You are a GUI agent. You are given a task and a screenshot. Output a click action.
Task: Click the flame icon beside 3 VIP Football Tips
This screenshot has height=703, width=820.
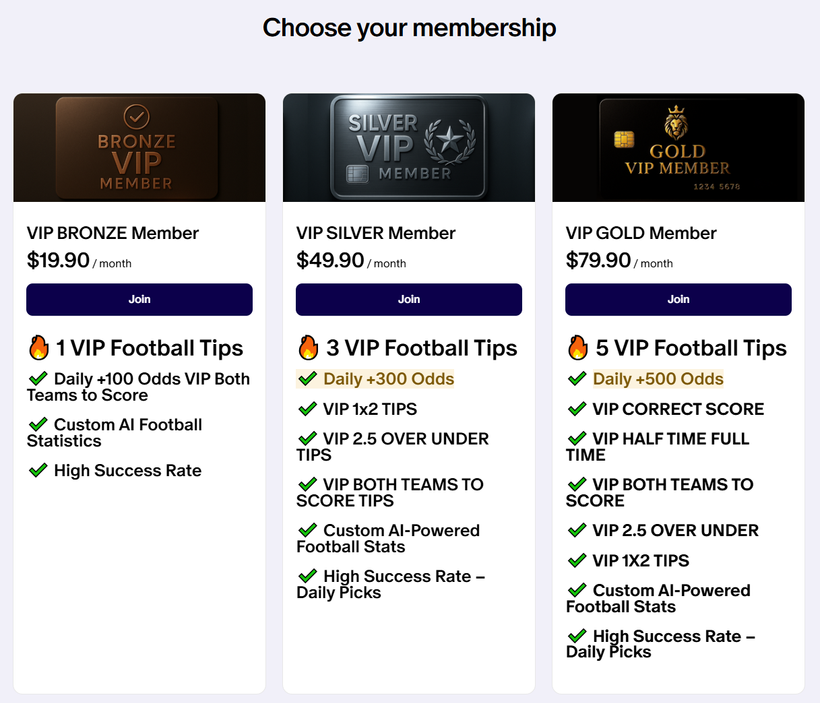[308, 348]
